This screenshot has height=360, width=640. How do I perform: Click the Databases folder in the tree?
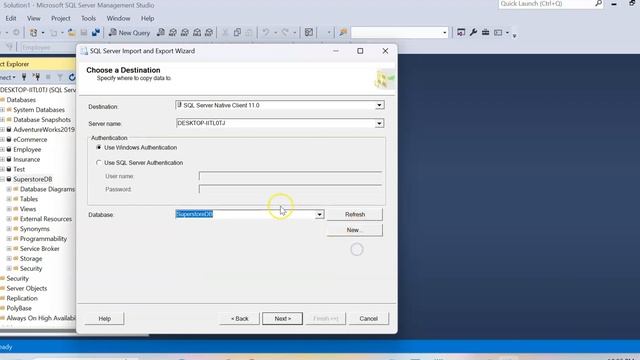click(21, 100)
